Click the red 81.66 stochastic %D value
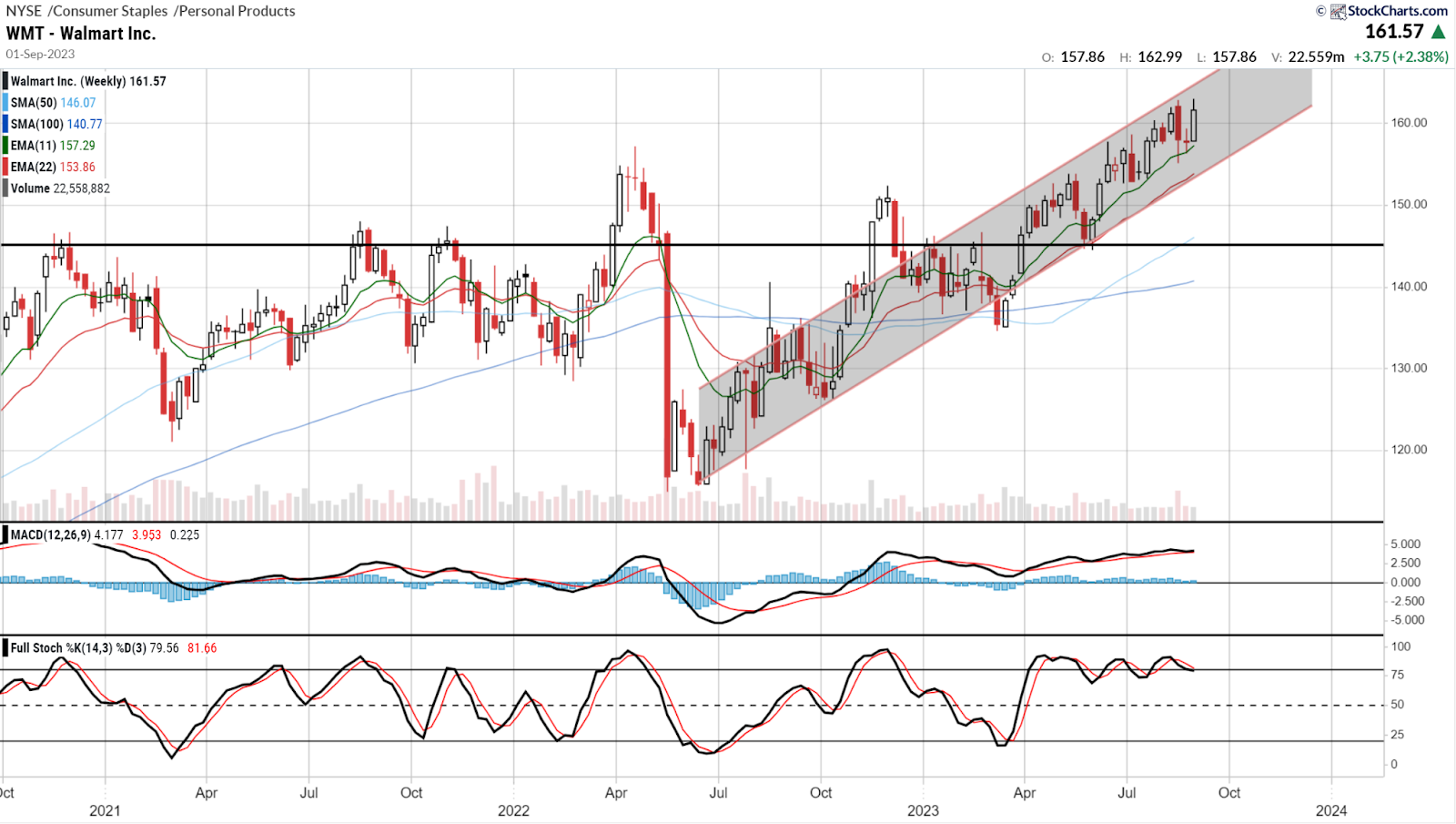Screen dimensions: 1456x824 [x=202, y=648]
